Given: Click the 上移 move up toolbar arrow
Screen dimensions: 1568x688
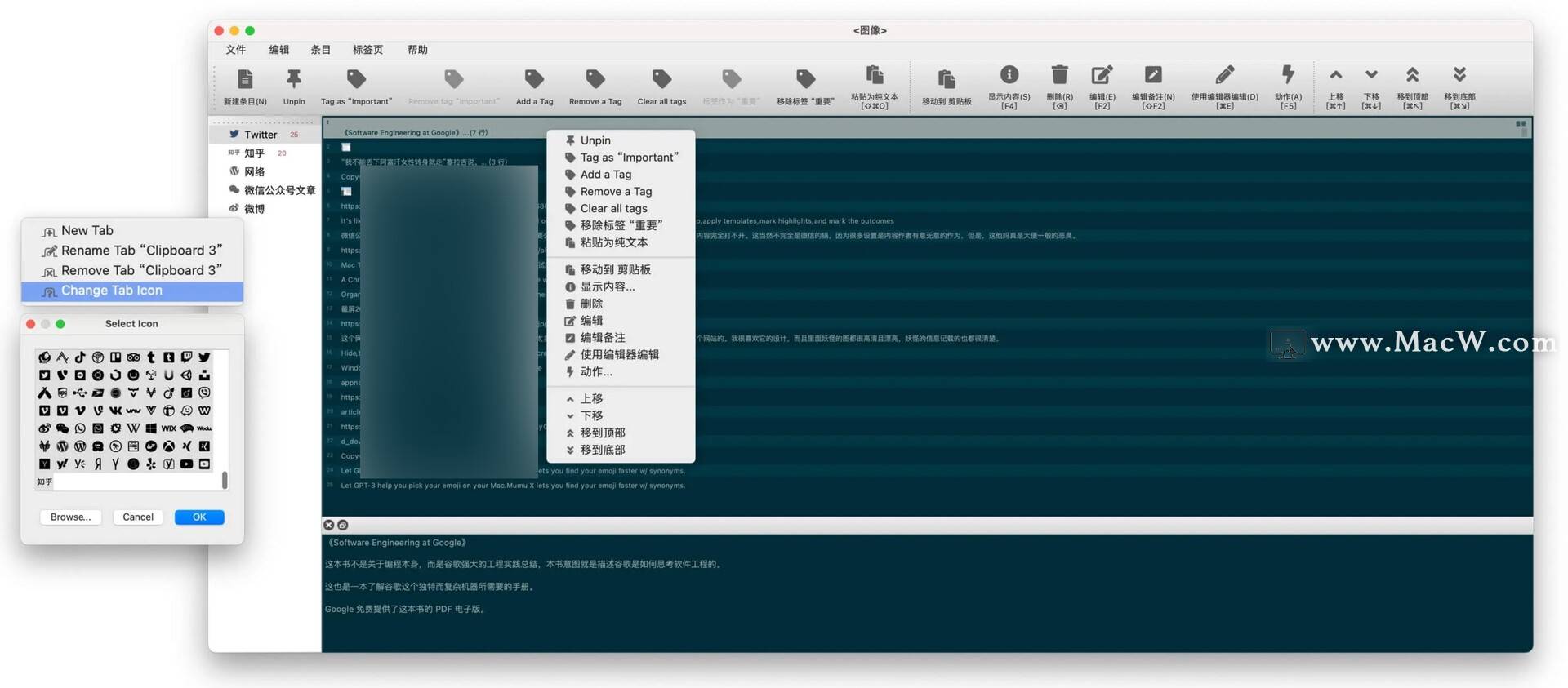Looking at the screenshot, I should (1335, 75).
